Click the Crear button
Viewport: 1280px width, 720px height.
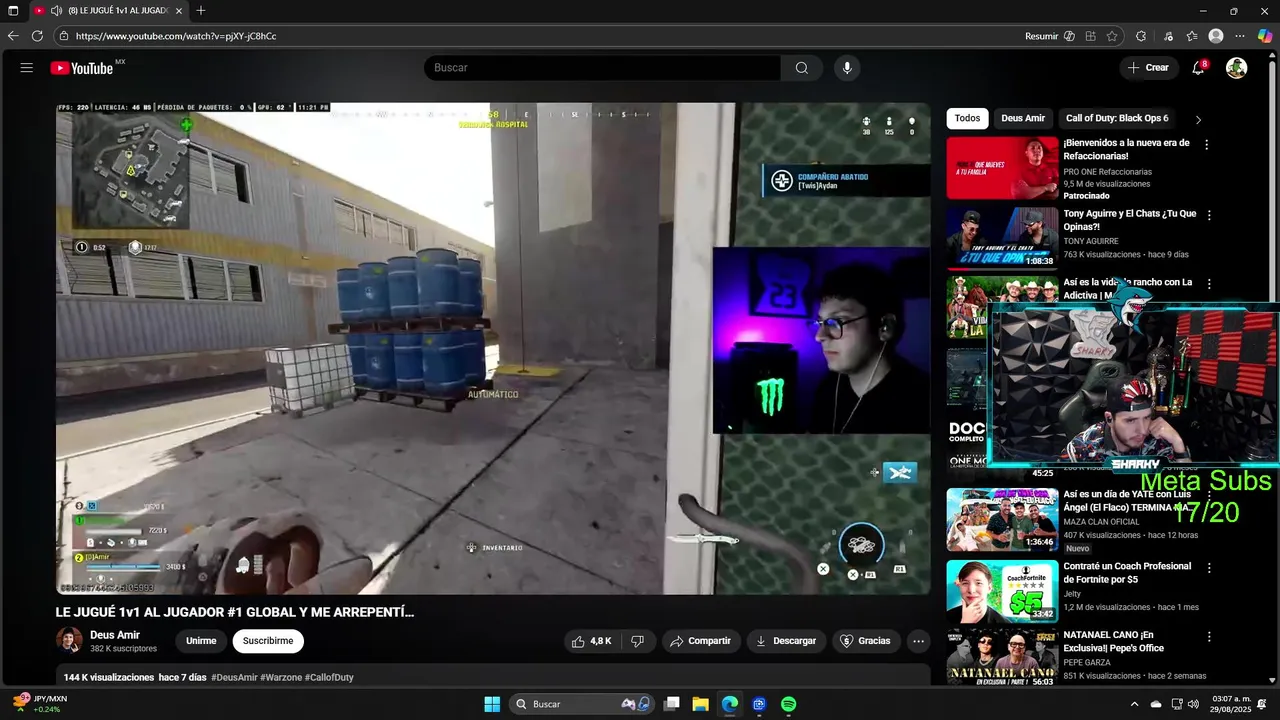tap(1148, 68)
